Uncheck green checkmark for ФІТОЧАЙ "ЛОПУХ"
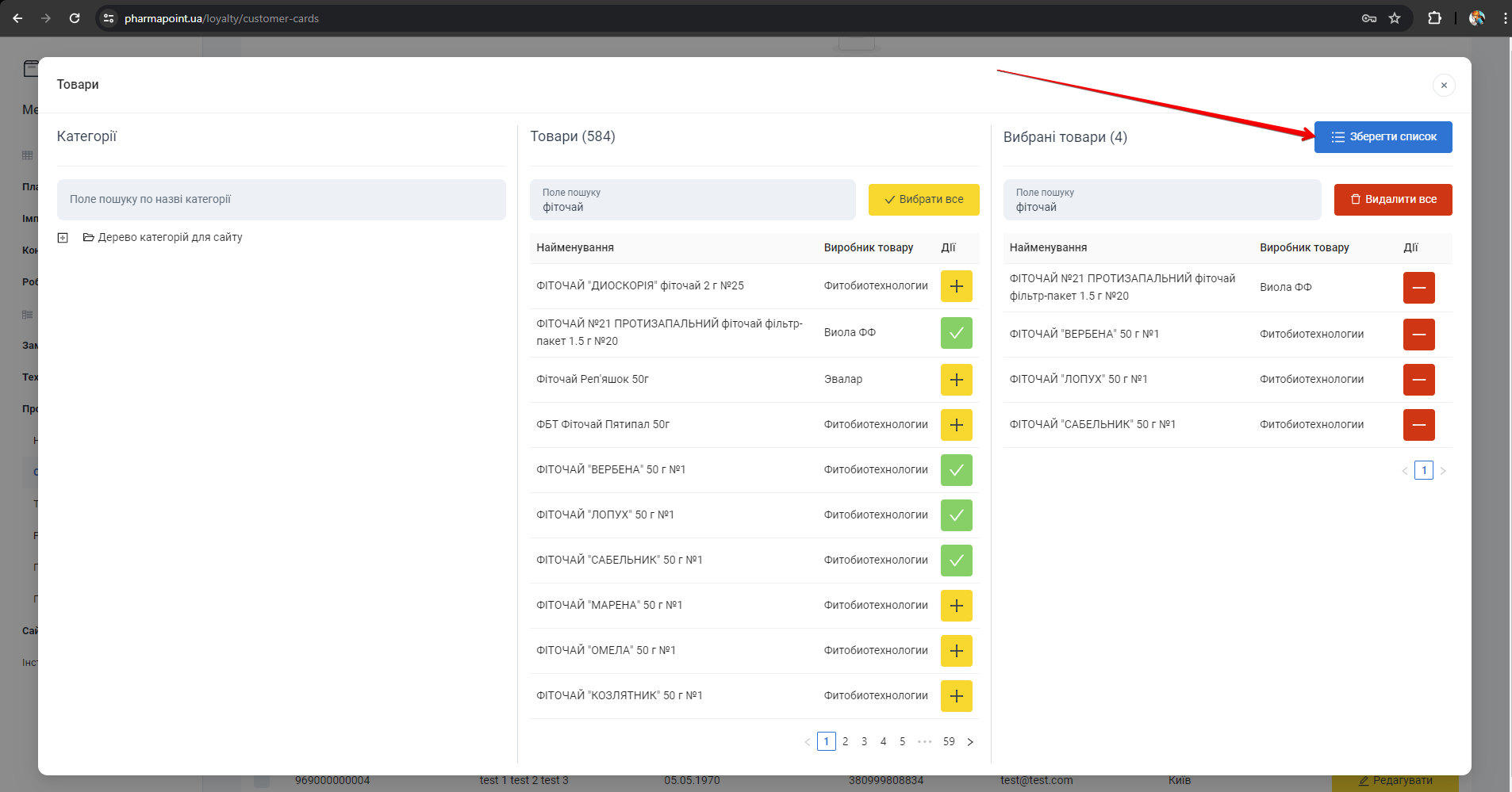1512x792 pixels. pos(956,515)
